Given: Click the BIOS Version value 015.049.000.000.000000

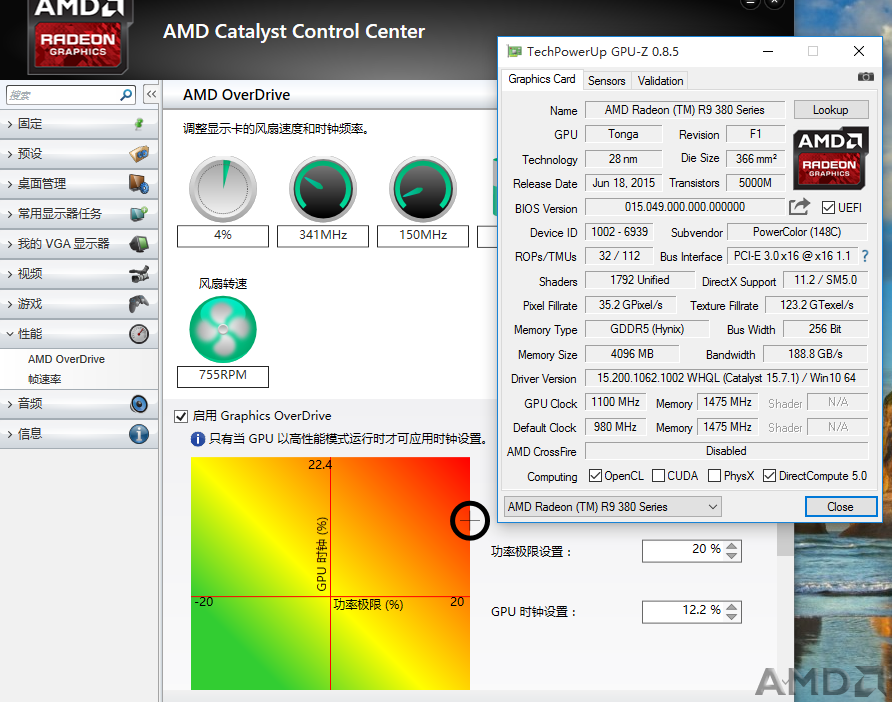Looking at the screenshot, I should click(685, 207).
